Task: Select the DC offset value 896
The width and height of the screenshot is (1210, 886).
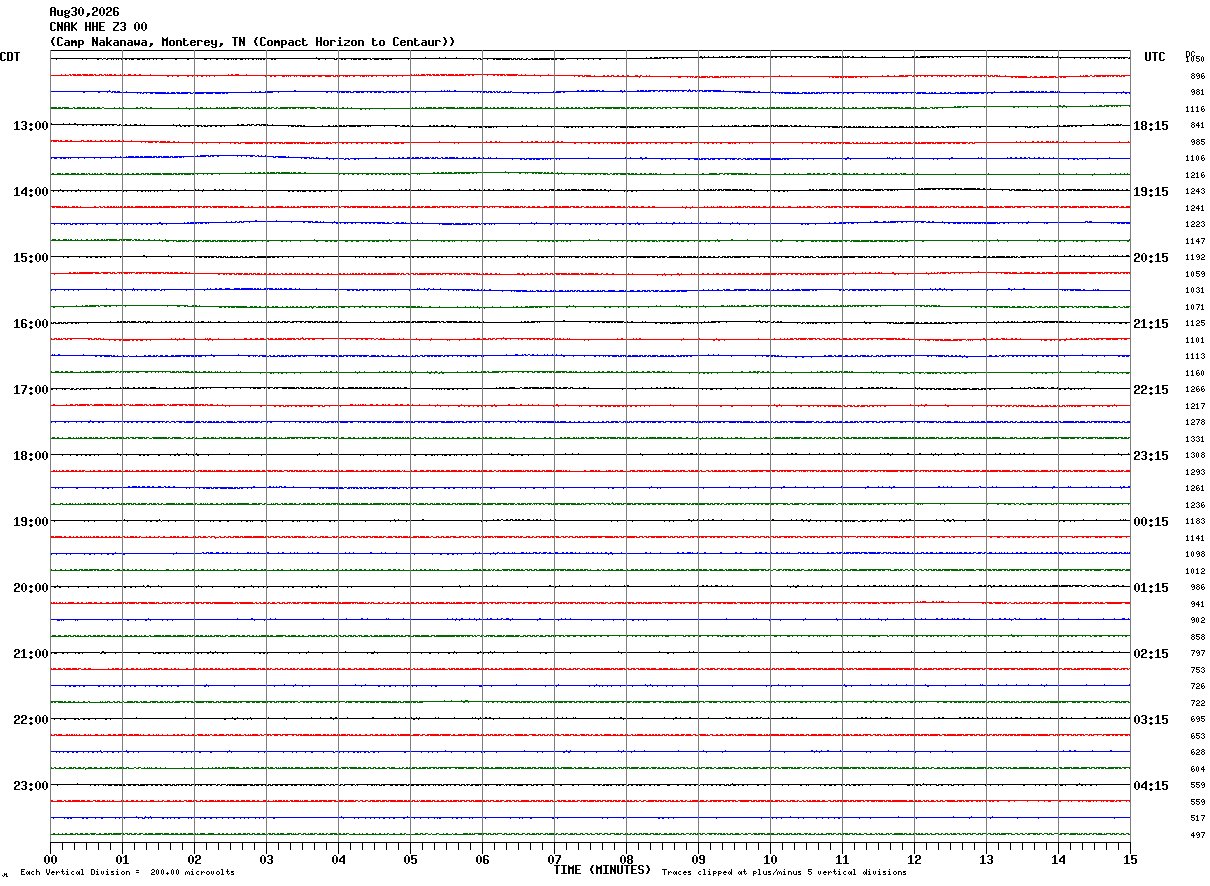Action: pyautogui.click(x=1197, y=76)
